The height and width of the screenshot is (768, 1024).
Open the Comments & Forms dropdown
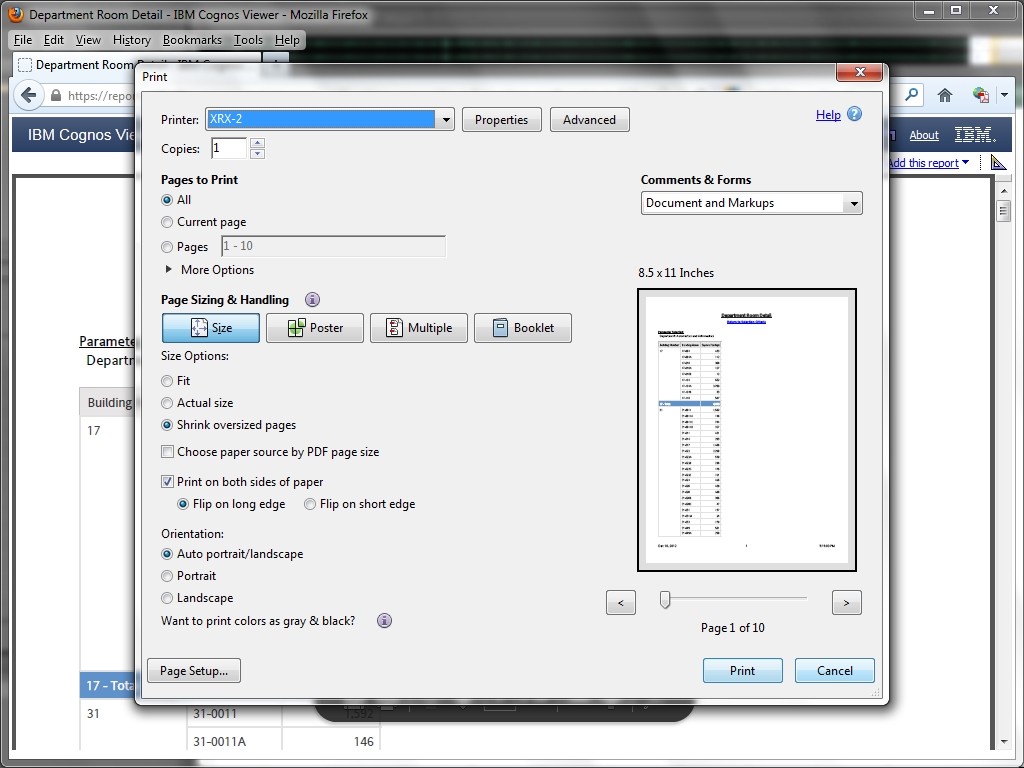pyautogui.click(x=852, y=203)
